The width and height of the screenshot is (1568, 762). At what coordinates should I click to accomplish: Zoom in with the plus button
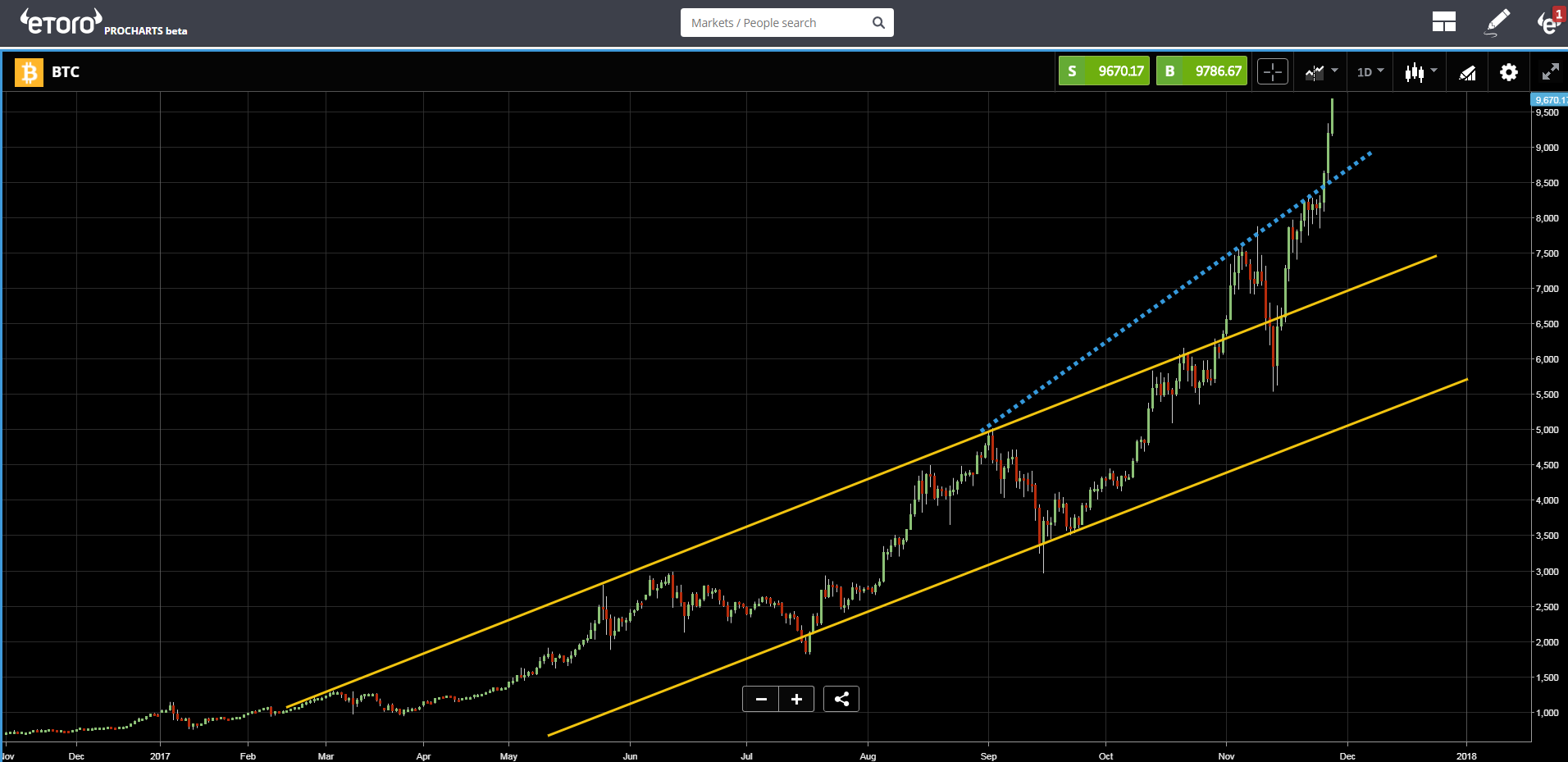pos(796,699)
